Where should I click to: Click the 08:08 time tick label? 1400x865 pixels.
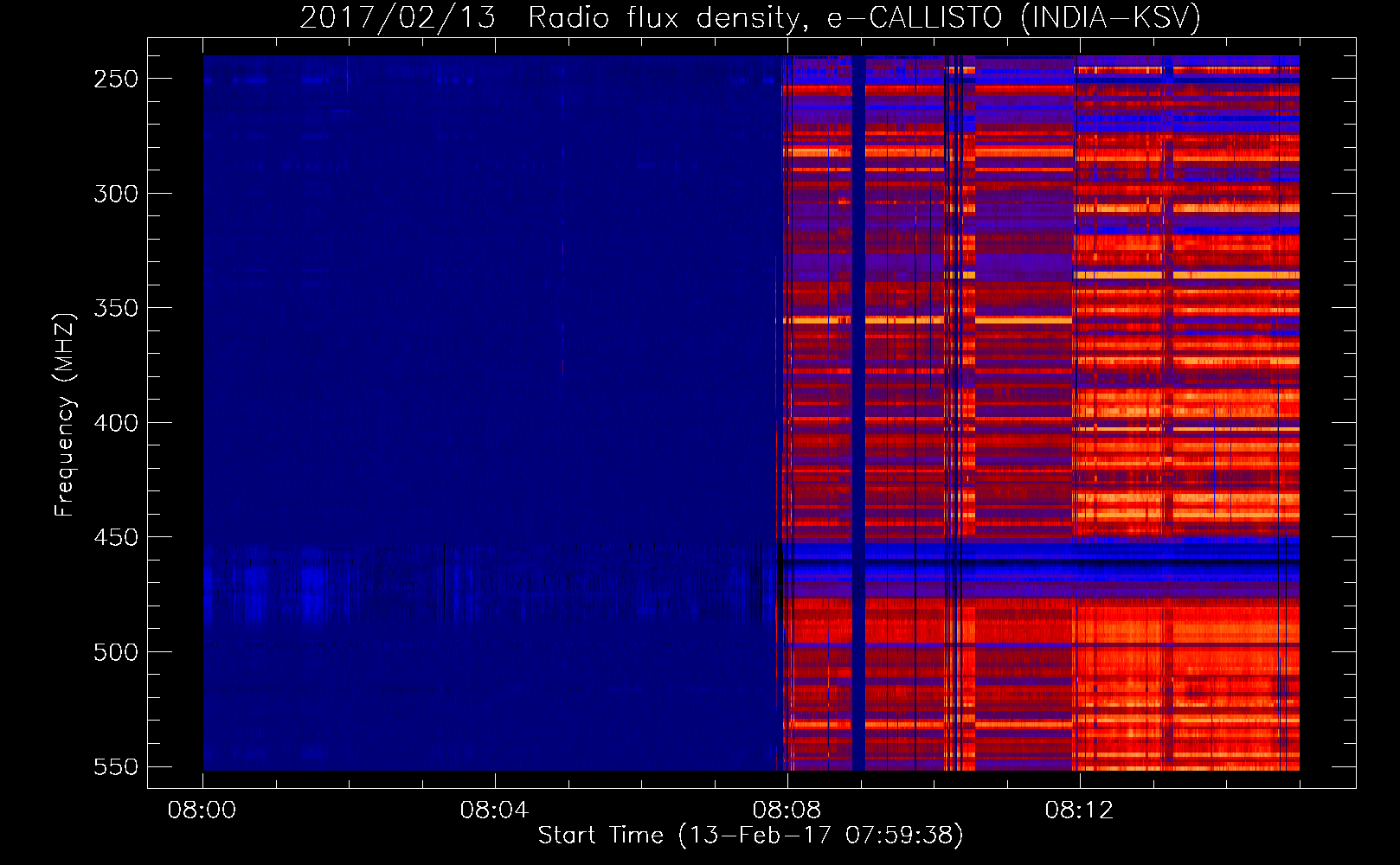(x=787, y=811)
